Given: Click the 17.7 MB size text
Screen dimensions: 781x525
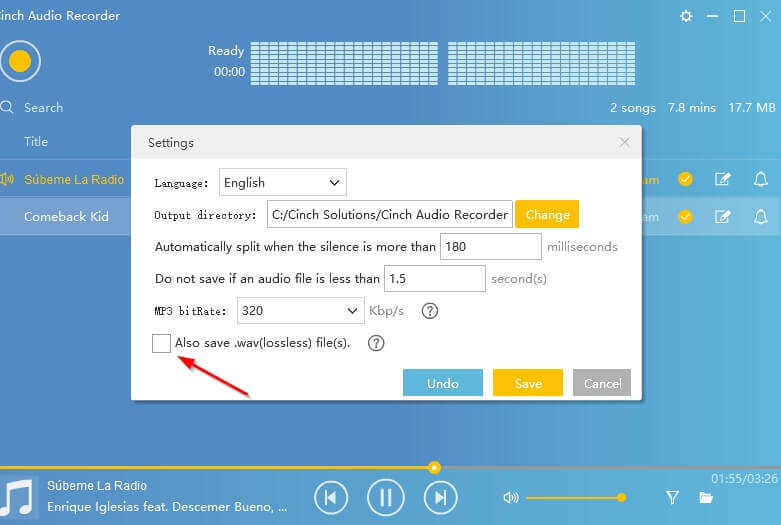Looking at the screenshot, I should 752,108.
